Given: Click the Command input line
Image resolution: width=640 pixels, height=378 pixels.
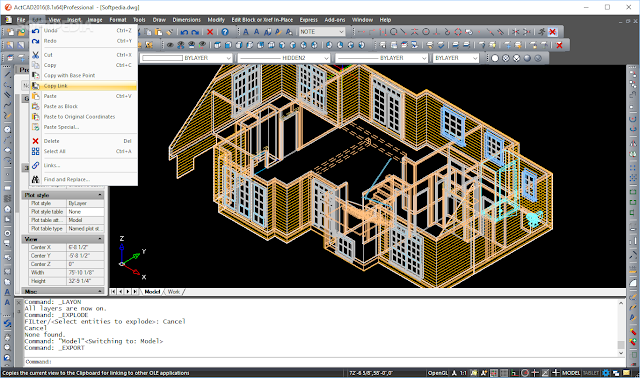Looking at the screenshot, I should [322, 362].
